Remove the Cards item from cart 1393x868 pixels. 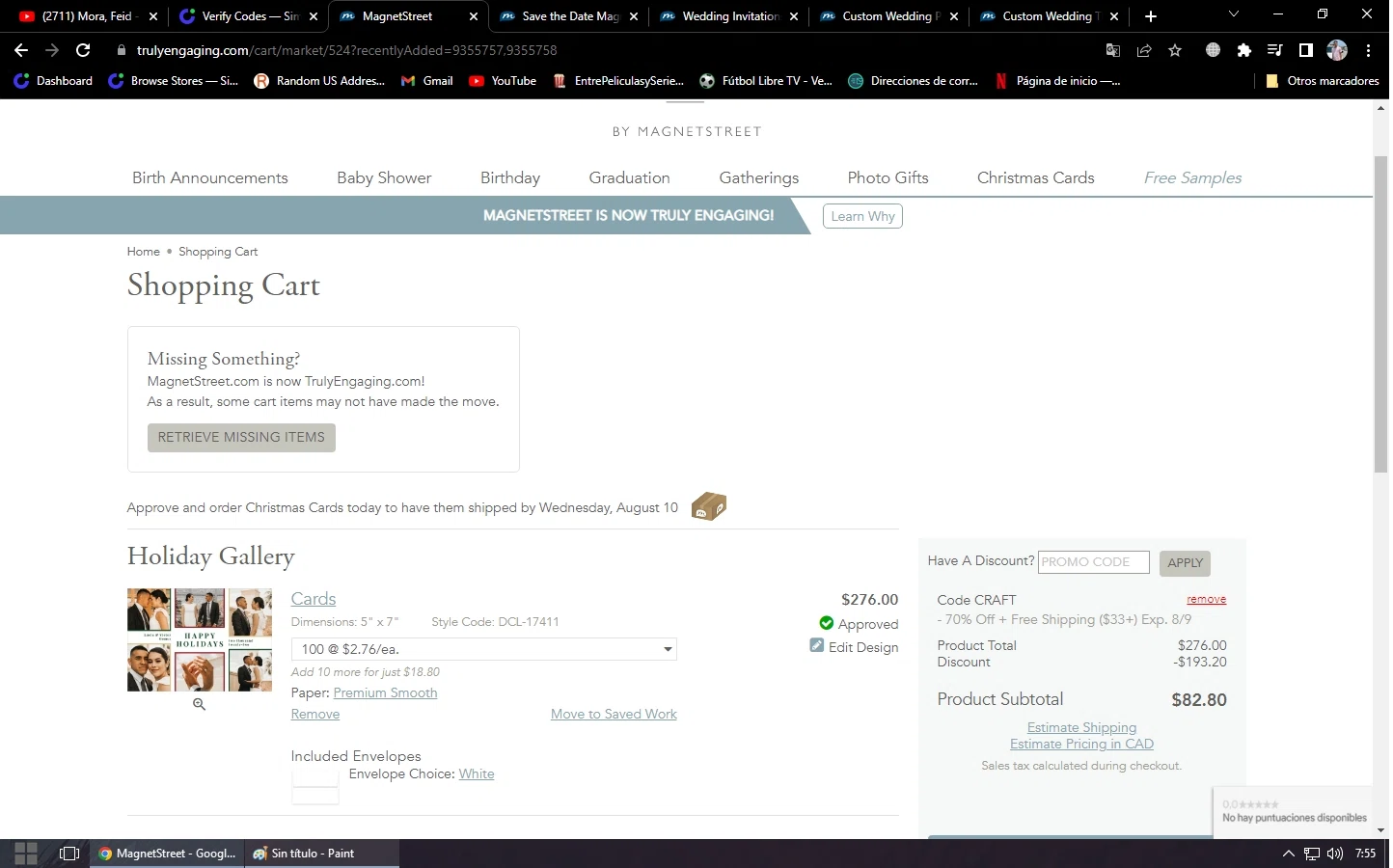click(x=315, y=714)
